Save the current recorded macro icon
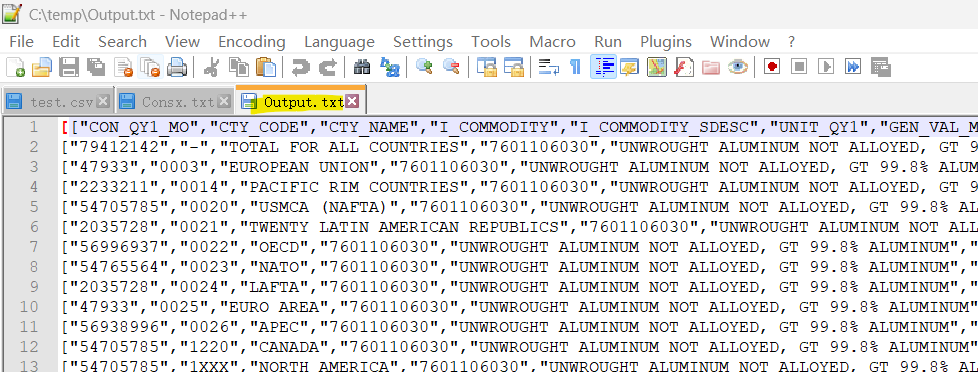The width and height of the screenshot is (978, 372). coord(880,67)
